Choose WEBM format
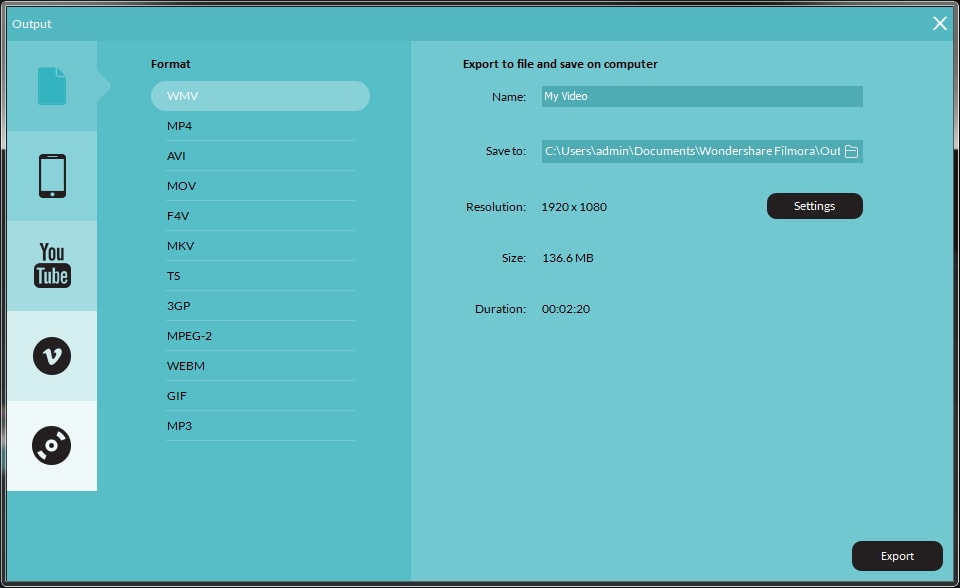Image resolution: width=960 pixels, height=588 pixels. 260,366
